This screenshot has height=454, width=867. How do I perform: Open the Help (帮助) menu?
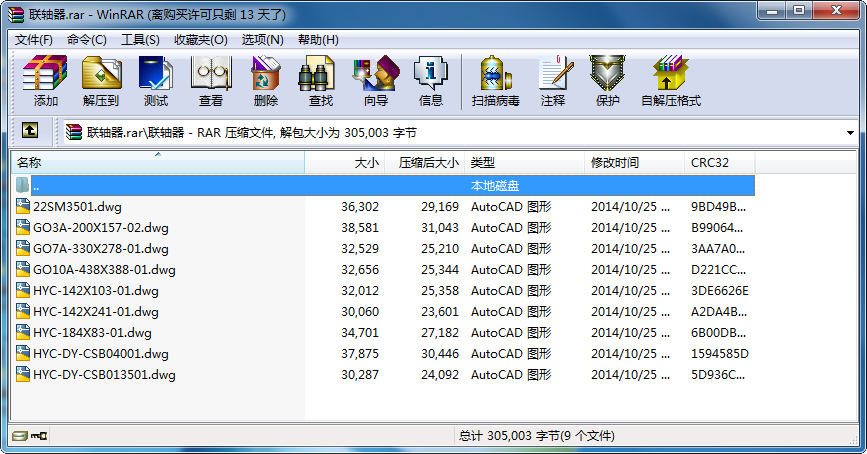point(318,40)
